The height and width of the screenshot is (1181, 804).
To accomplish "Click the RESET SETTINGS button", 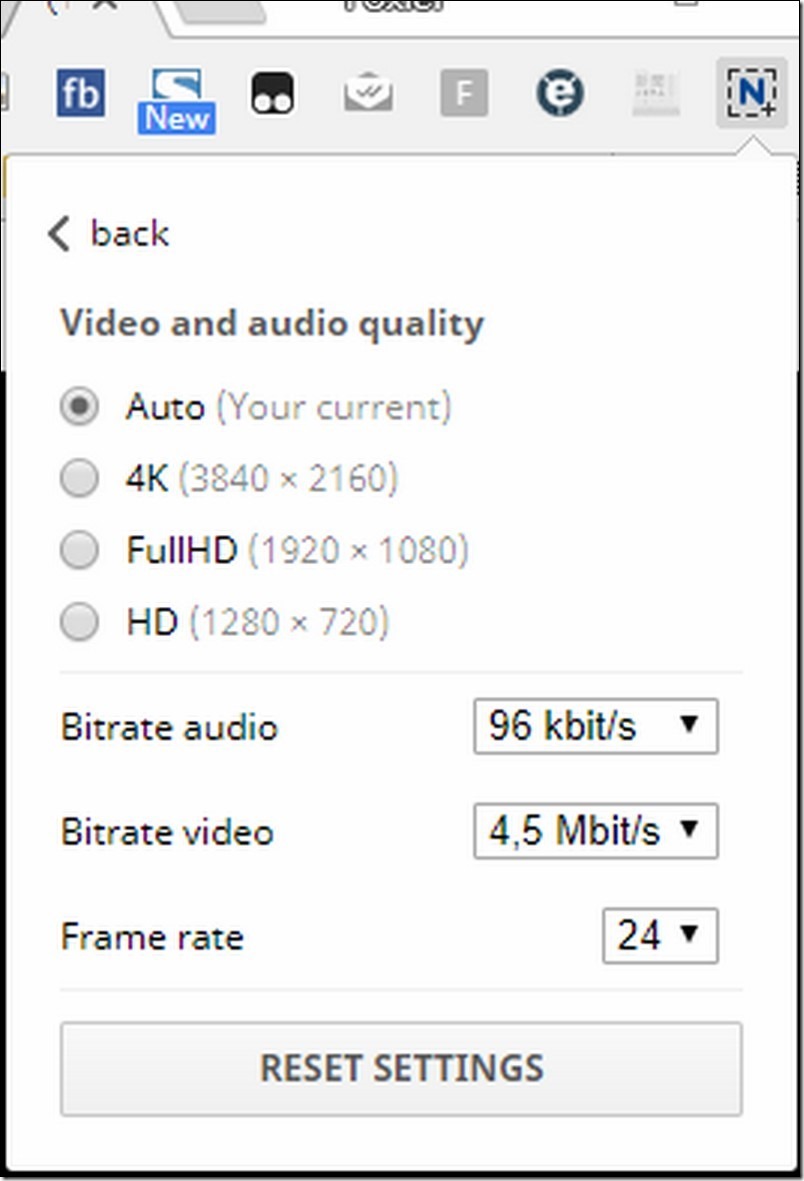I will [x=401, y=1068].
